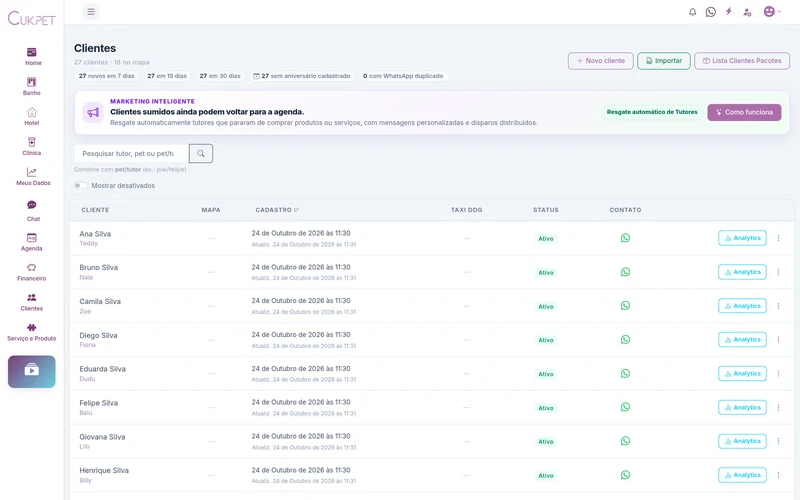The image size is (800, 500).
Task: Open the Hotel section
Action: click(32, 116)
